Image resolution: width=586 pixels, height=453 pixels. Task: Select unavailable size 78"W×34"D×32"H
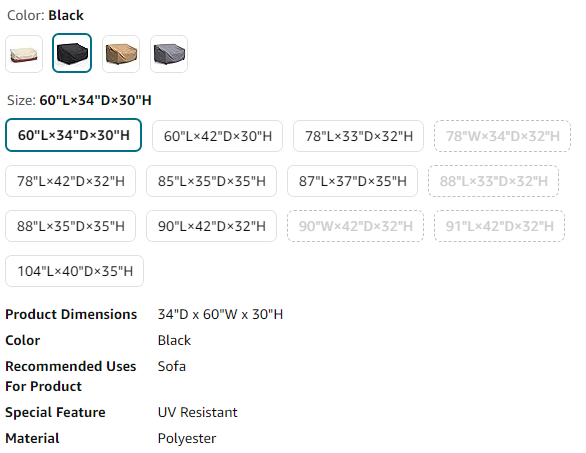pos(502,136)
